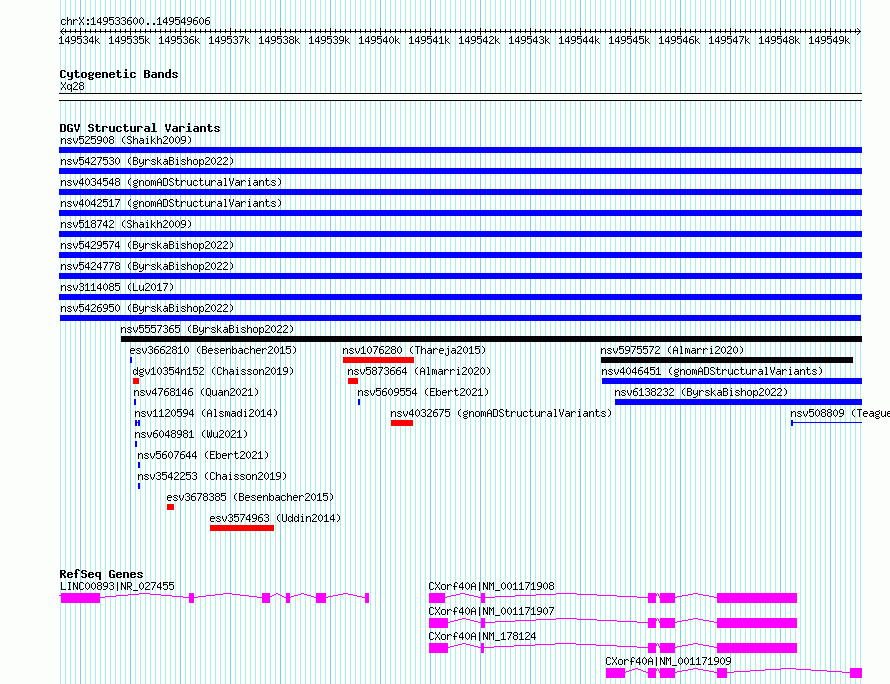890x684 pixels.
Task: Open esv3662810 (Besenbacher2015) label
Action: click(x=213, y=350)
